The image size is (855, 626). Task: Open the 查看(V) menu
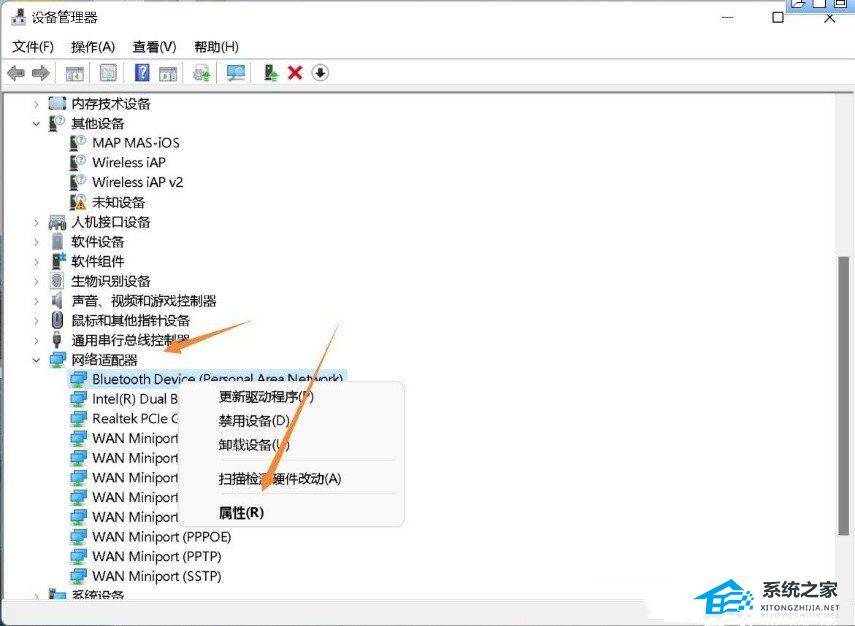coord(154,47)
